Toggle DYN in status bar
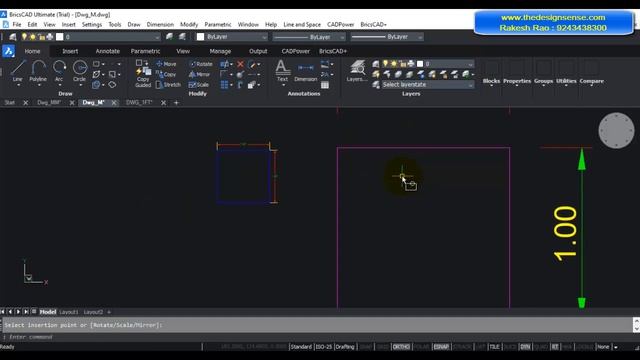The image size is (640, 360). (x=525, y=347)
